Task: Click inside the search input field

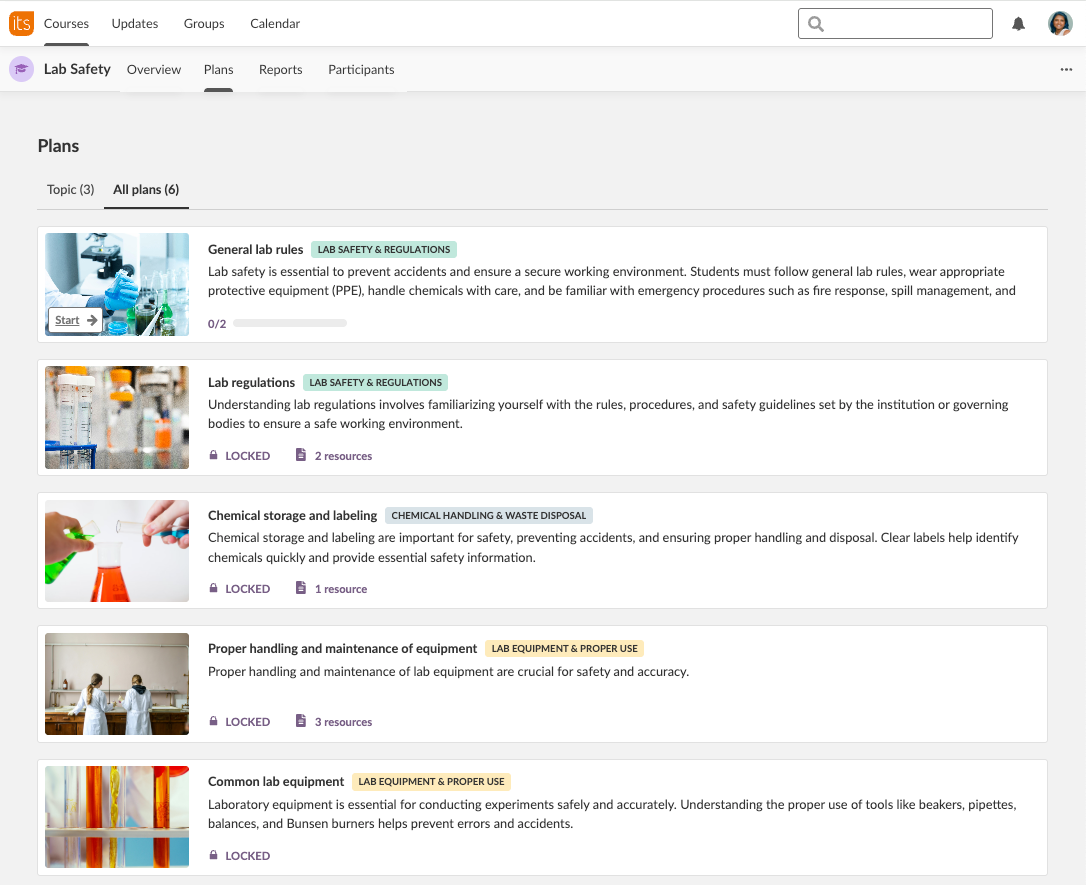Action: [905, 24]
